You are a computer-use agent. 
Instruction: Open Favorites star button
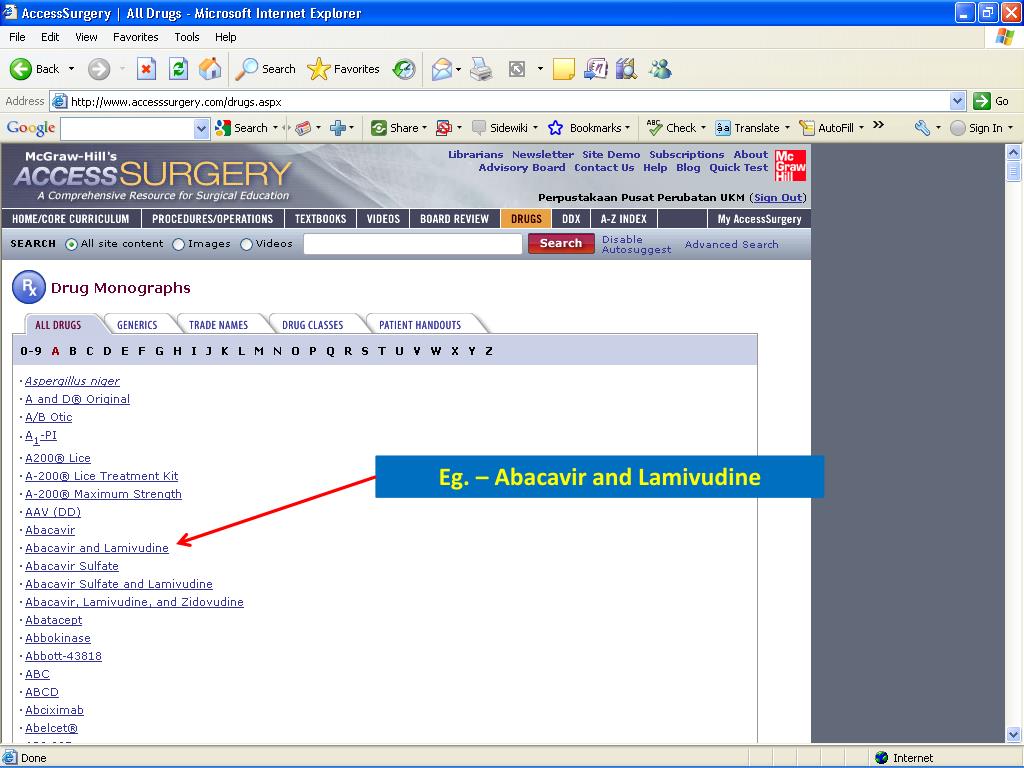[x=343, y=69]
